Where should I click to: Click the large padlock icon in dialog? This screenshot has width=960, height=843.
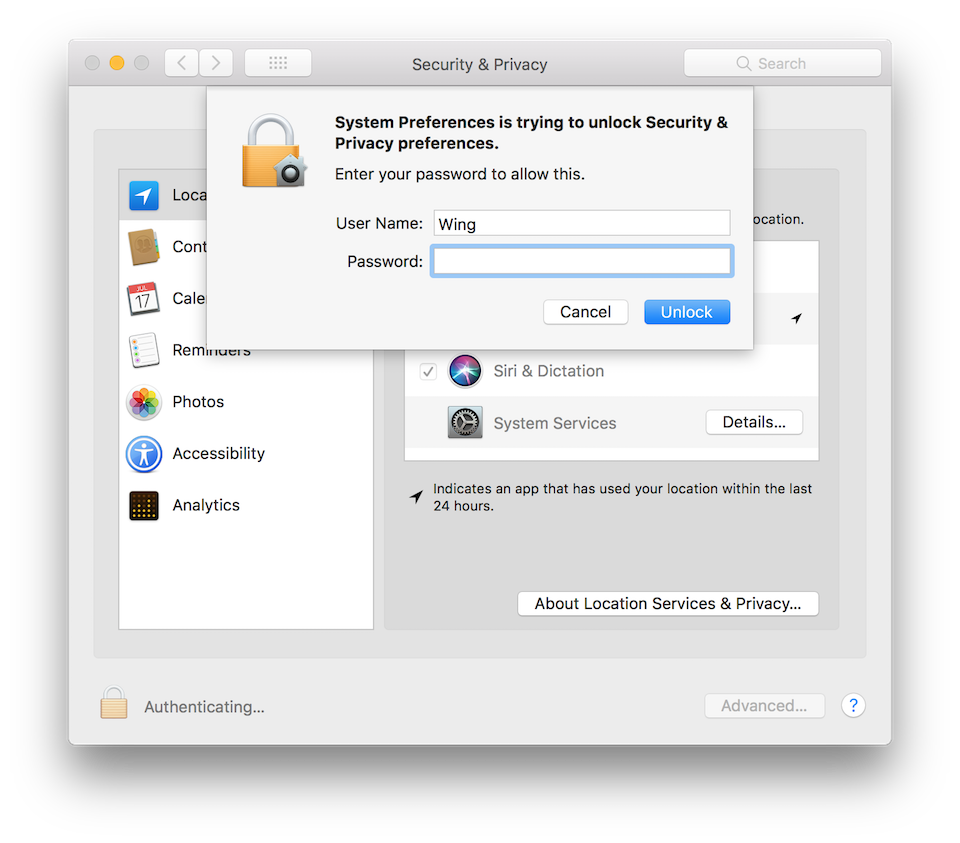pos(274,151)
